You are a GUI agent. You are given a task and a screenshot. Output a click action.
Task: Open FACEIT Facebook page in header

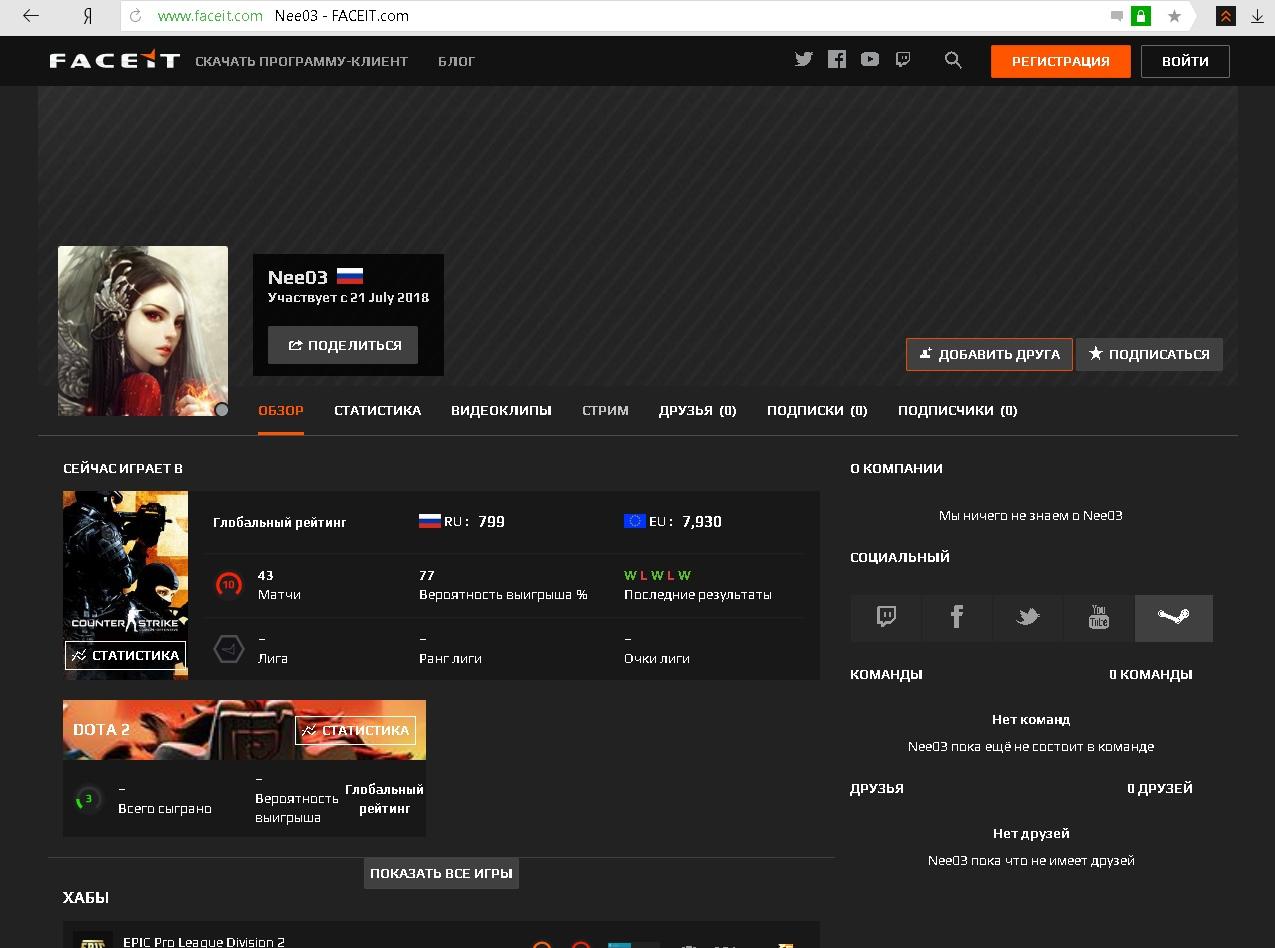click(x=837, y=60)
